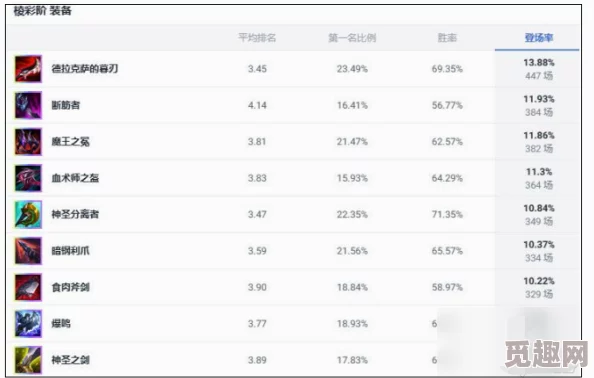Click the 神圣分离者 item icon
Screen dimensions: 594x378
(28, 214)
